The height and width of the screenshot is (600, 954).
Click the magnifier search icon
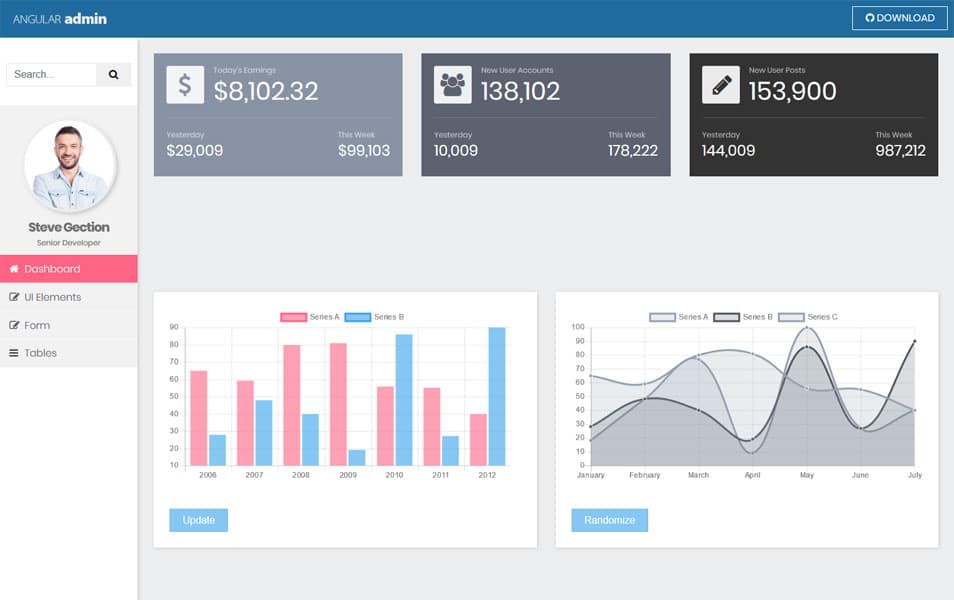114,74
